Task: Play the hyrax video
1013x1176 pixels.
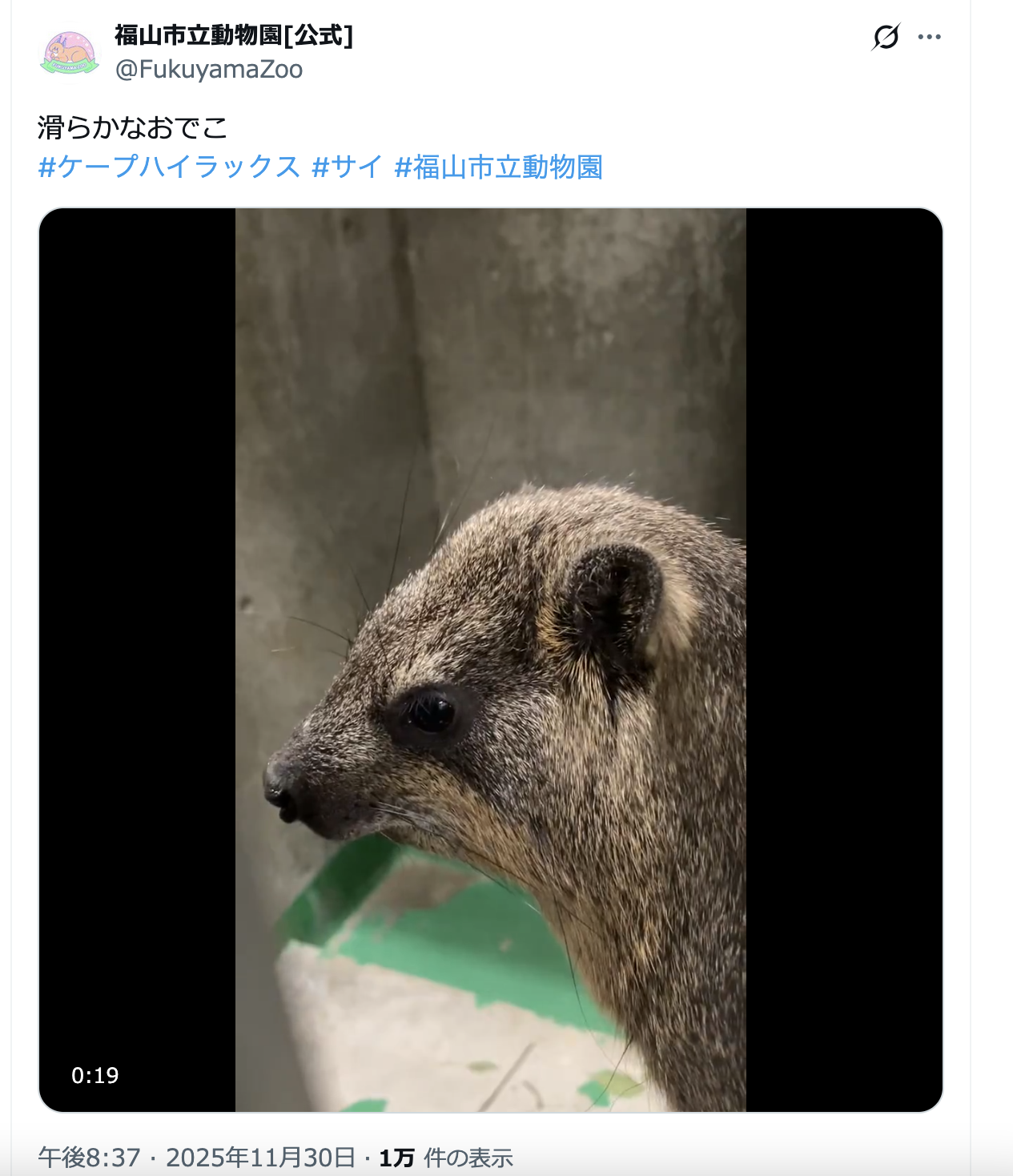Action: click(491, 660)
